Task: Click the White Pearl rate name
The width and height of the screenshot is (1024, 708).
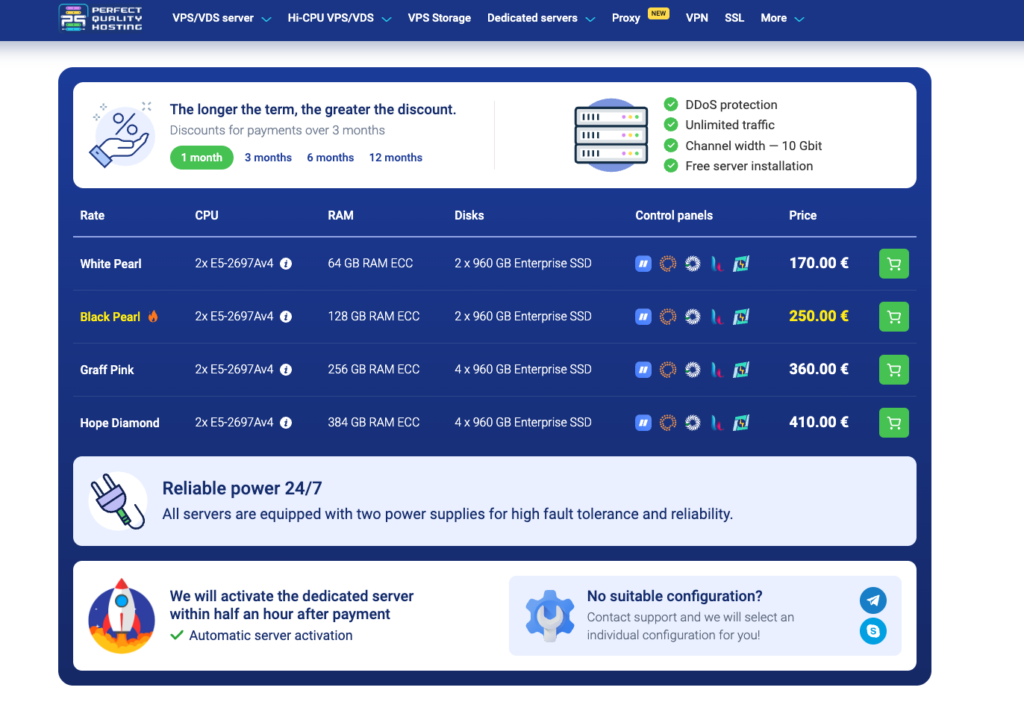Action: coord(110,264)
